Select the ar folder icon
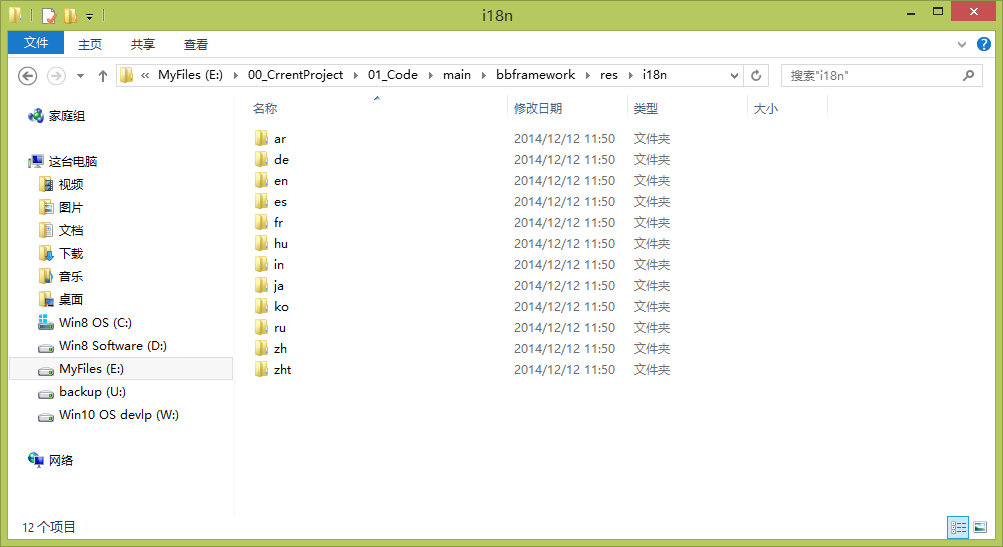The height and width of the screenshot is (547, 1003). [261, 138]
